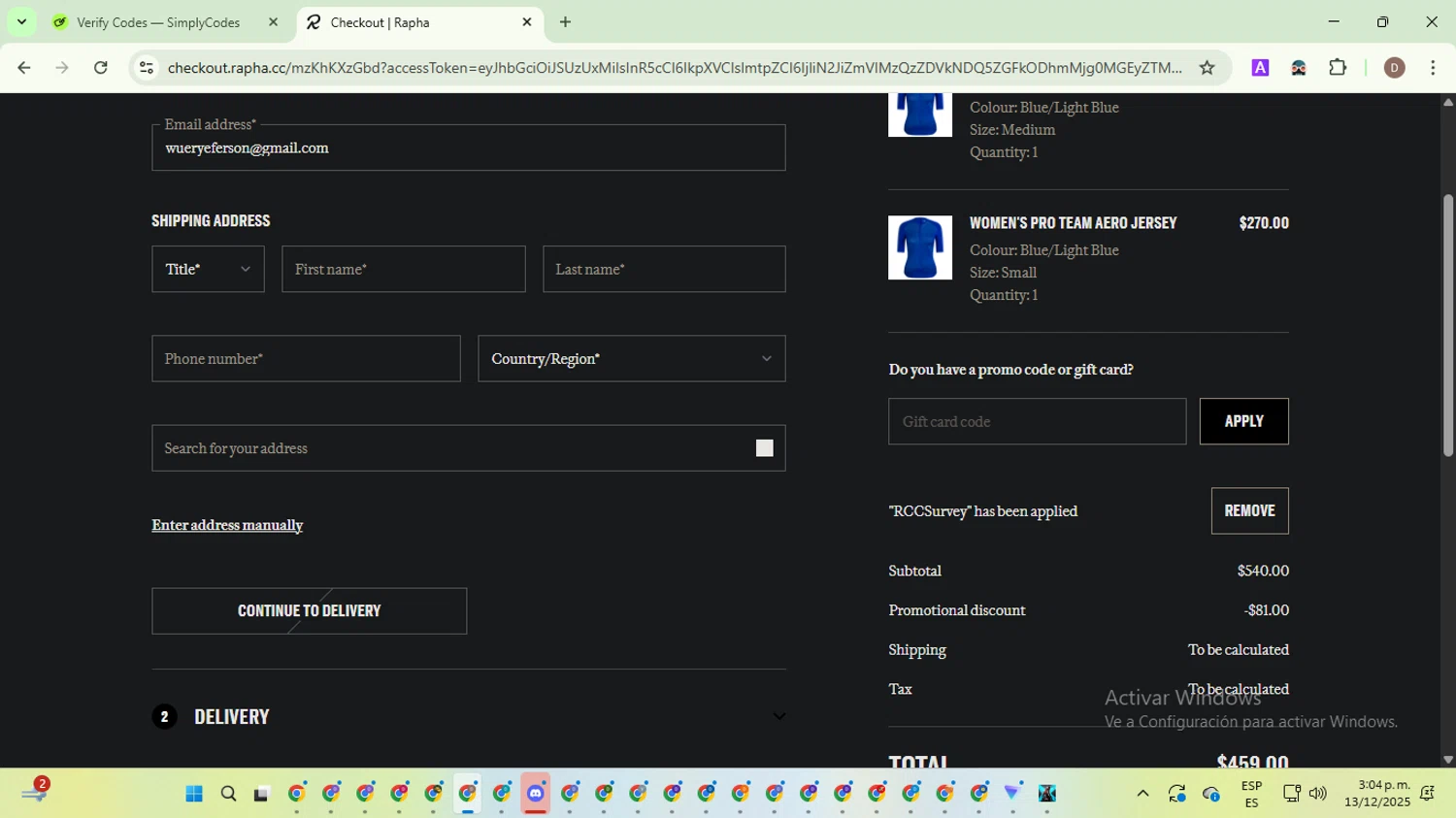The width and height of the screenshot is (1456, 818).
Task: Open the Windows Start menu
Action: (x=194, y=794)
